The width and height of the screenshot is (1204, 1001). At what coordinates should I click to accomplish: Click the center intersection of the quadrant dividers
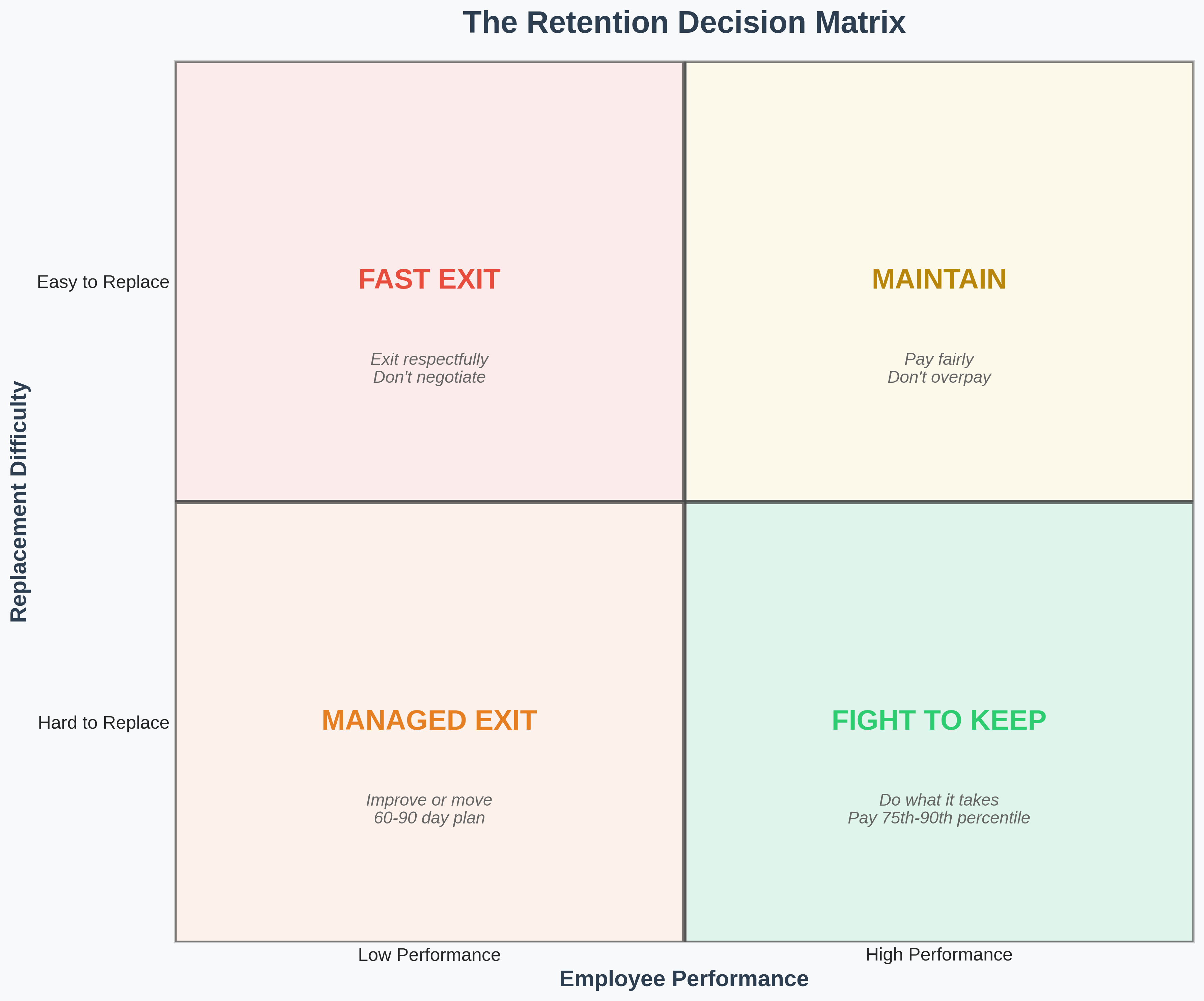(684, 502)
